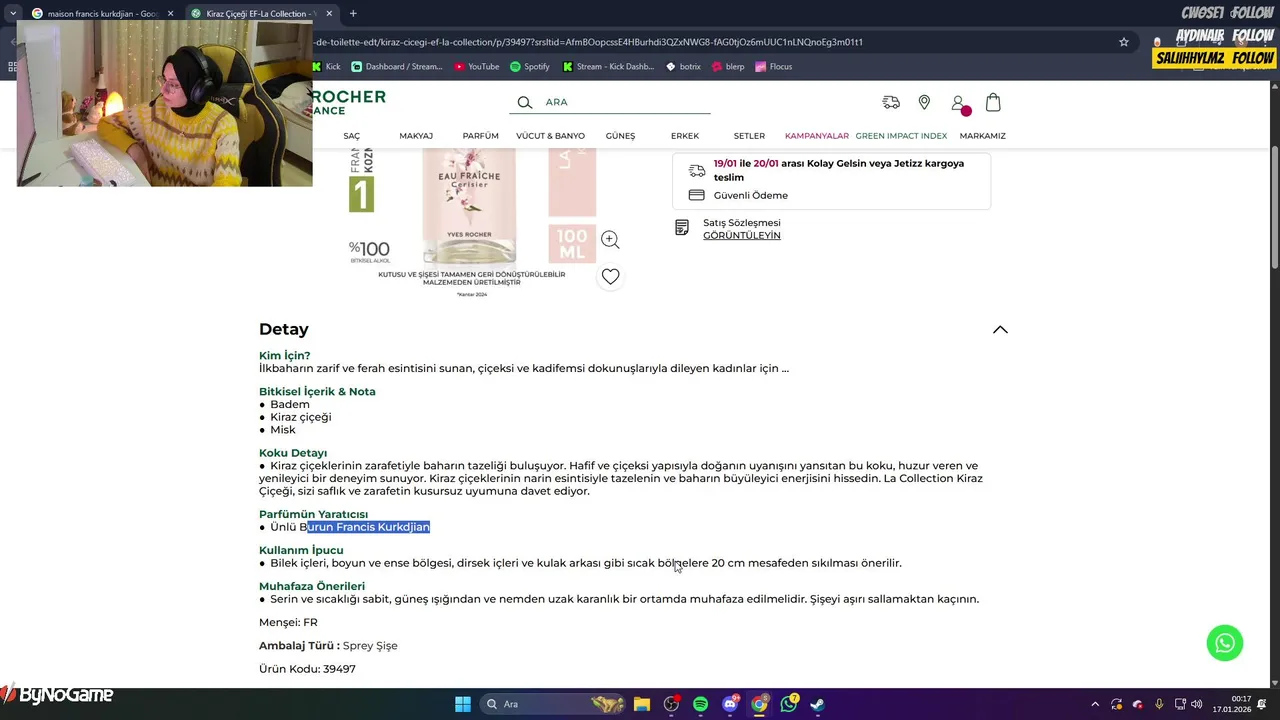Click the Menşei: FR text

tap(288, 622)
